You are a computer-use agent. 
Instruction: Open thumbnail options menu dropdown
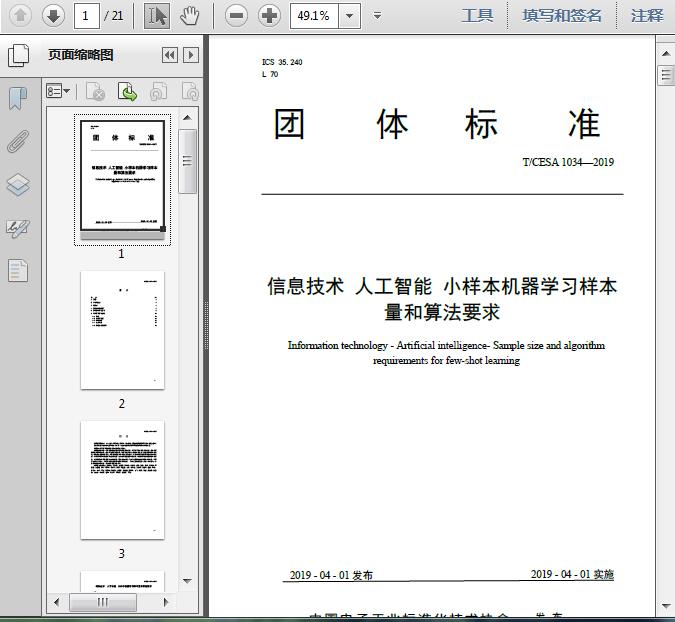(58, 92)
